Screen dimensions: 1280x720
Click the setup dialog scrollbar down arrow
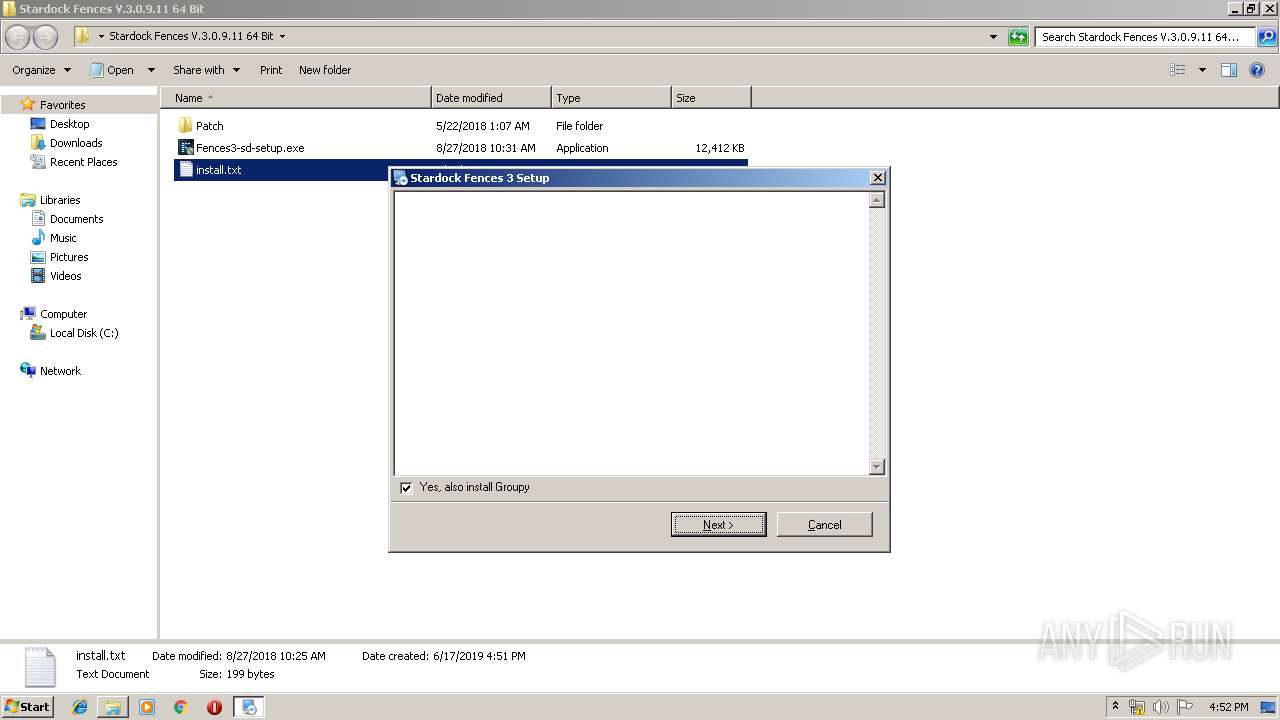pos(877,467)
